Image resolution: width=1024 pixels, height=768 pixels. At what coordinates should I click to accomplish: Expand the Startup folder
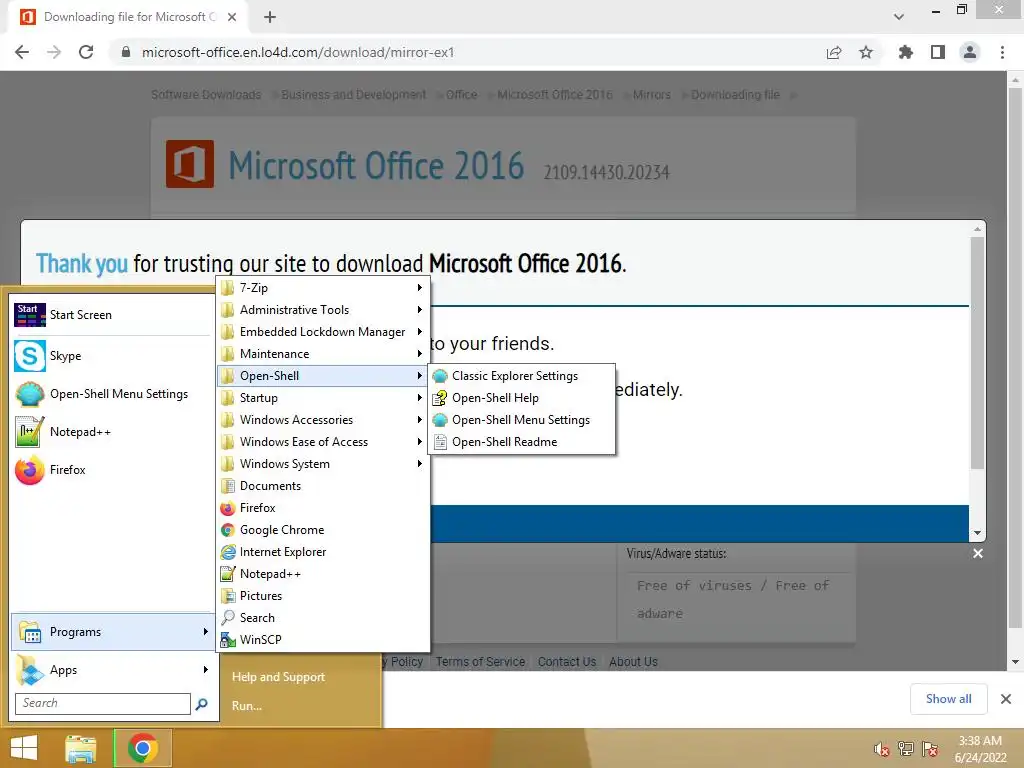click(x=323, y=398)
